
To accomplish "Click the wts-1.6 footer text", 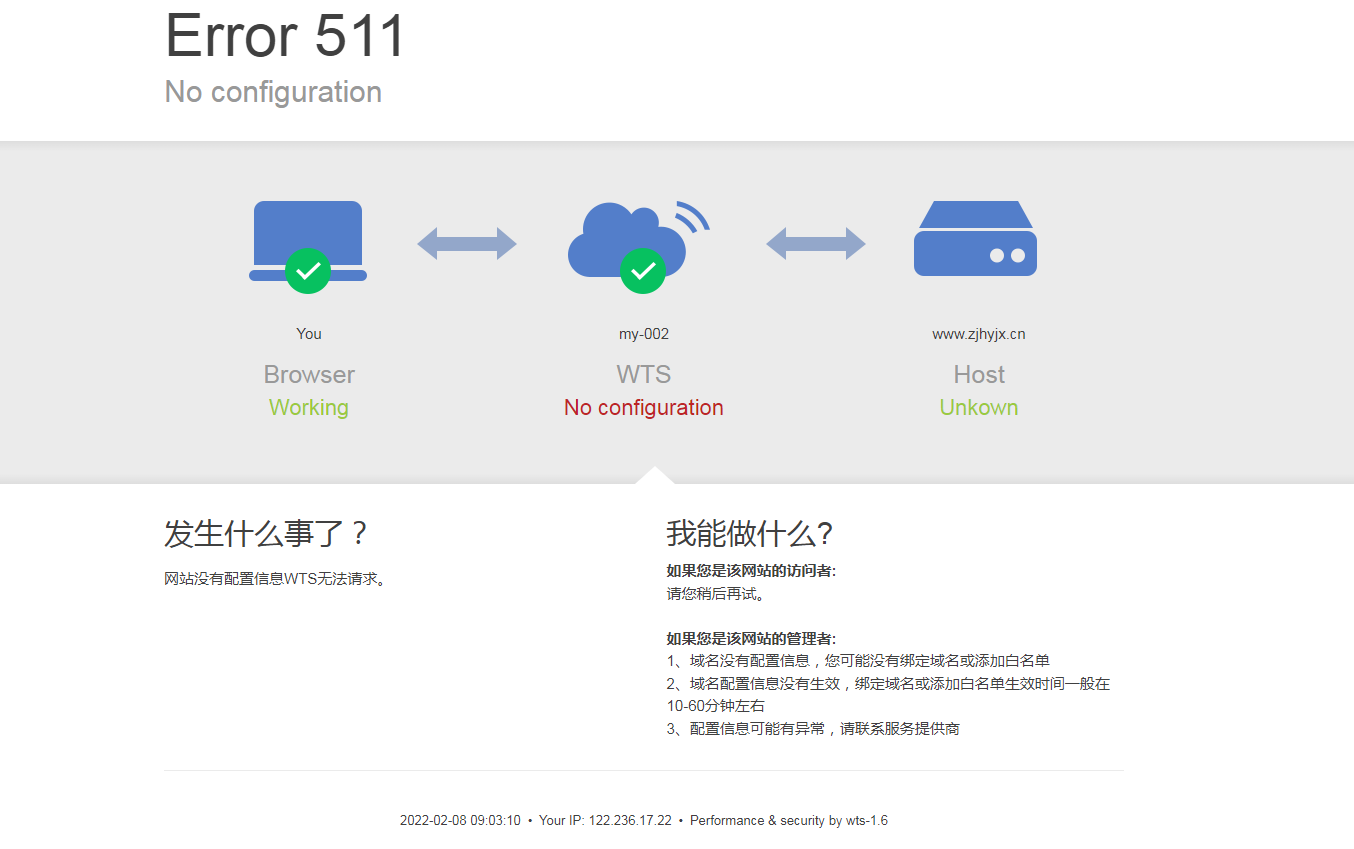I will pyautogui.click(x=866, y=821).
